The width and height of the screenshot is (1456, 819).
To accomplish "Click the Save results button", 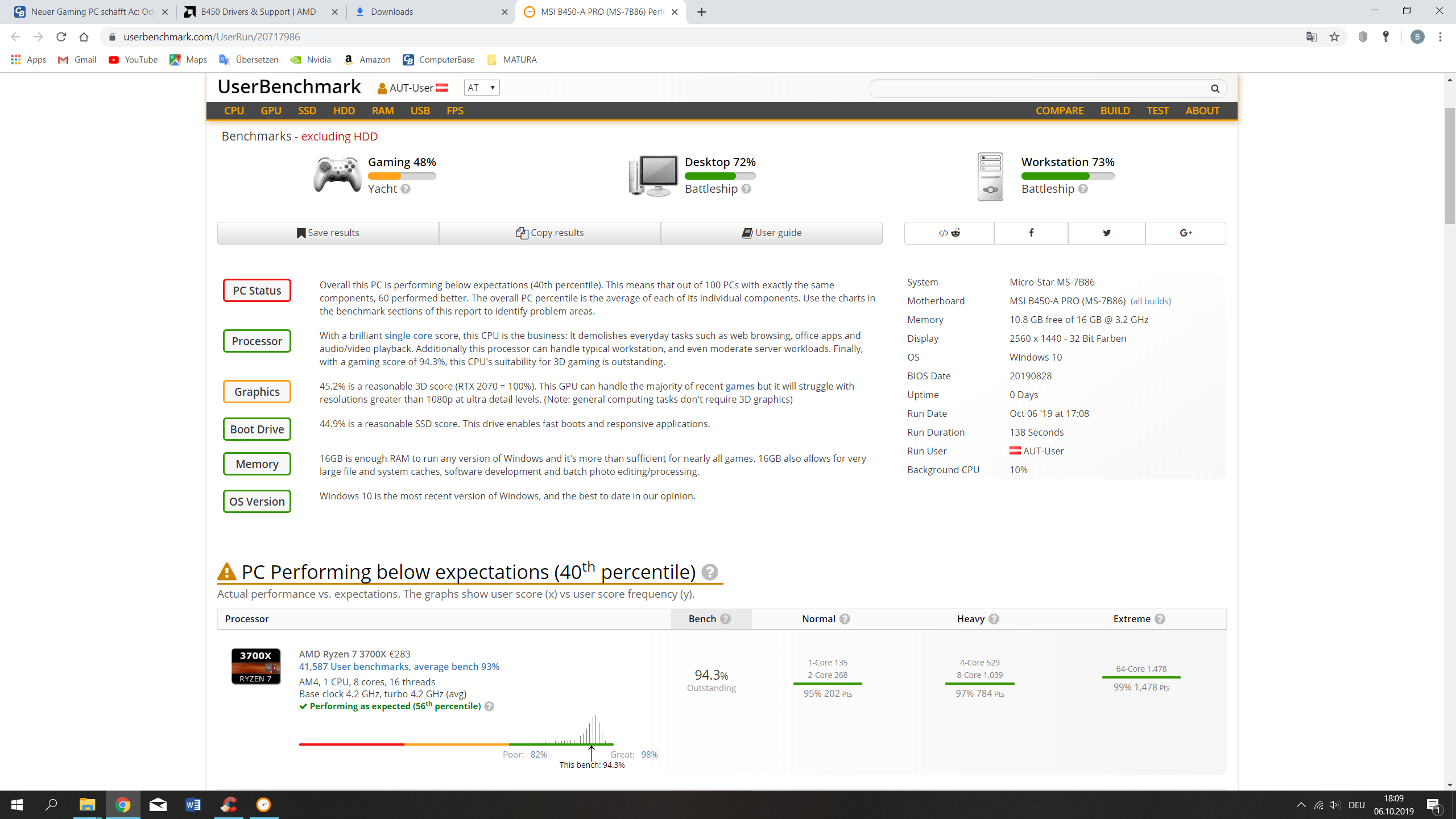I will [x=328, y=233].
